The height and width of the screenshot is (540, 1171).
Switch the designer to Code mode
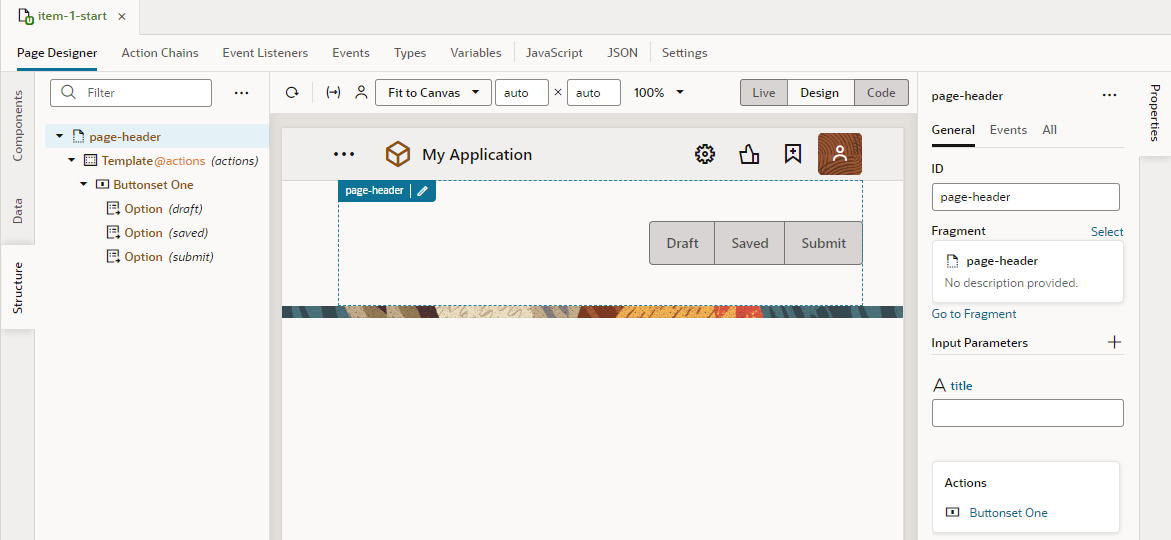[x=881, y=93]
